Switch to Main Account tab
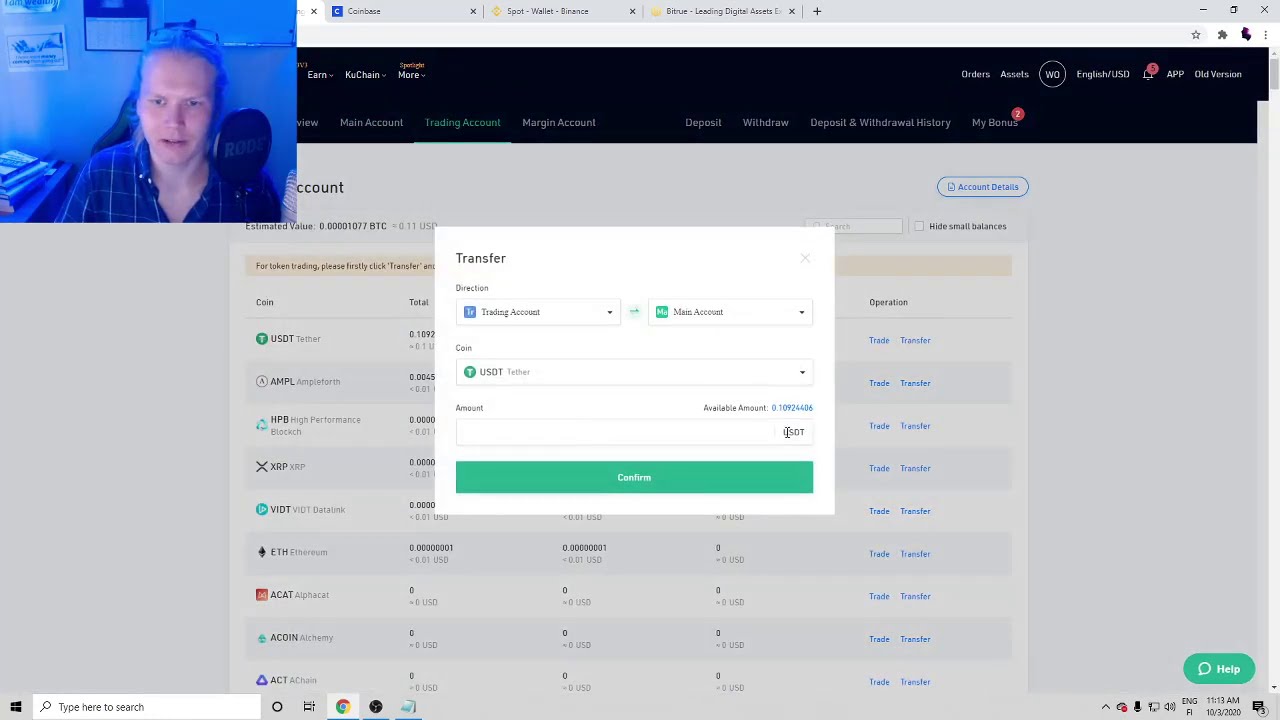This screenshot has width=1280, height=720. [x=371, y=122]
